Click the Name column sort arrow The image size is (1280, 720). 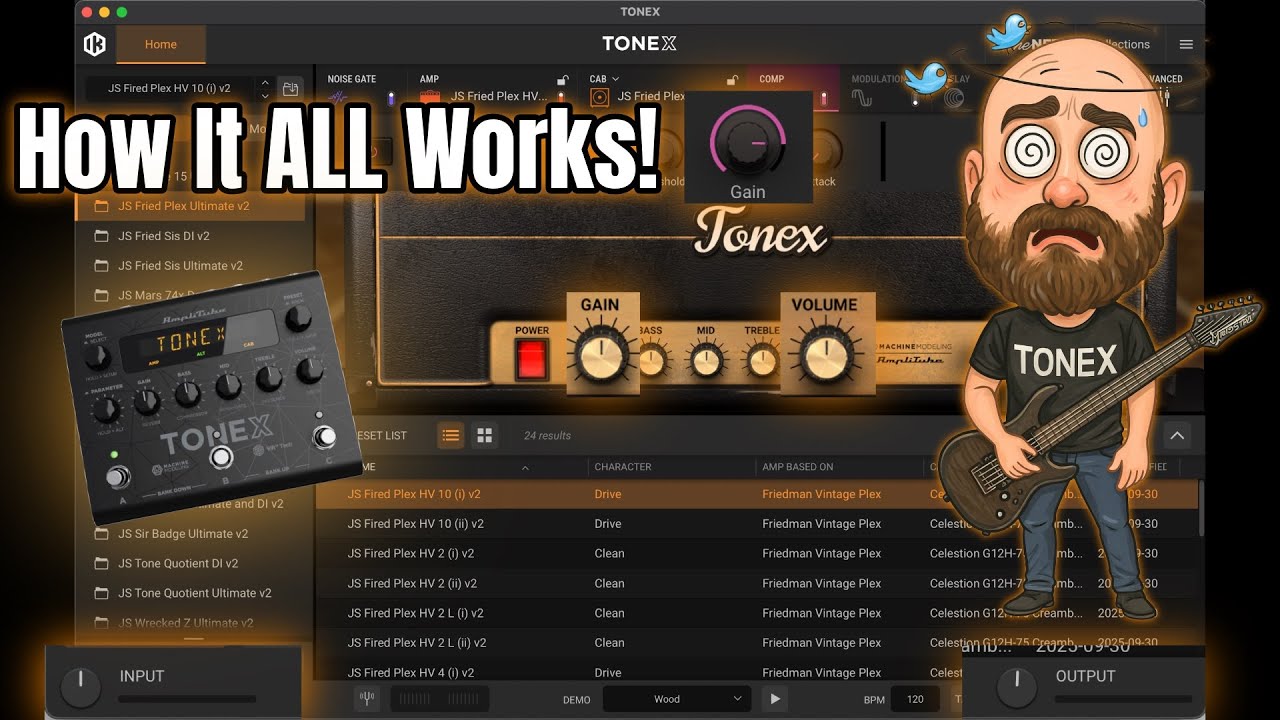click(525, 467)
